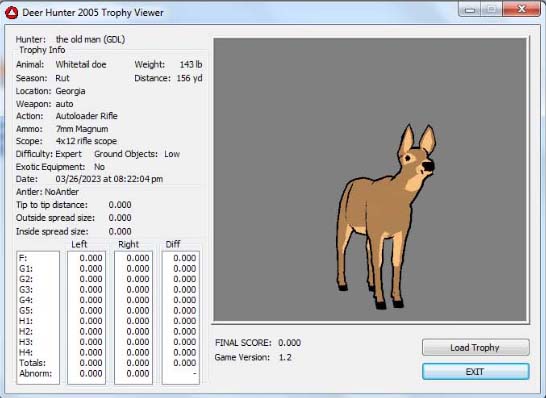Click the Left column values box

pos(86,318)
